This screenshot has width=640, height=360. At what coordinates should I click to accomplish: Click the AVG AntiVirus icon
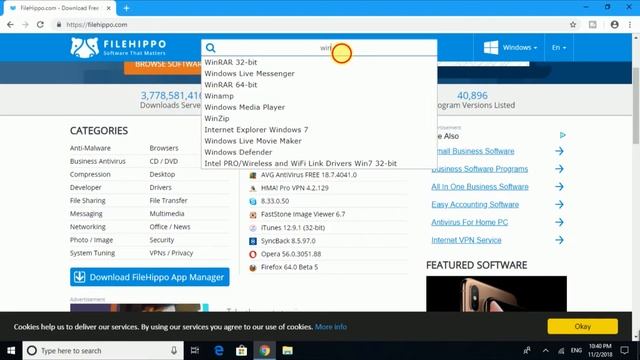tap(253, 175)
